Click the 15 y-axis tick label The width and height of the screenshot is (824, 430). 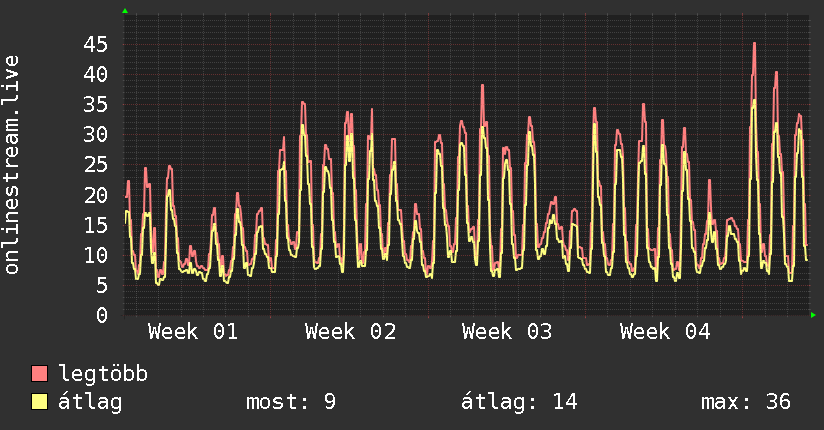96,225
